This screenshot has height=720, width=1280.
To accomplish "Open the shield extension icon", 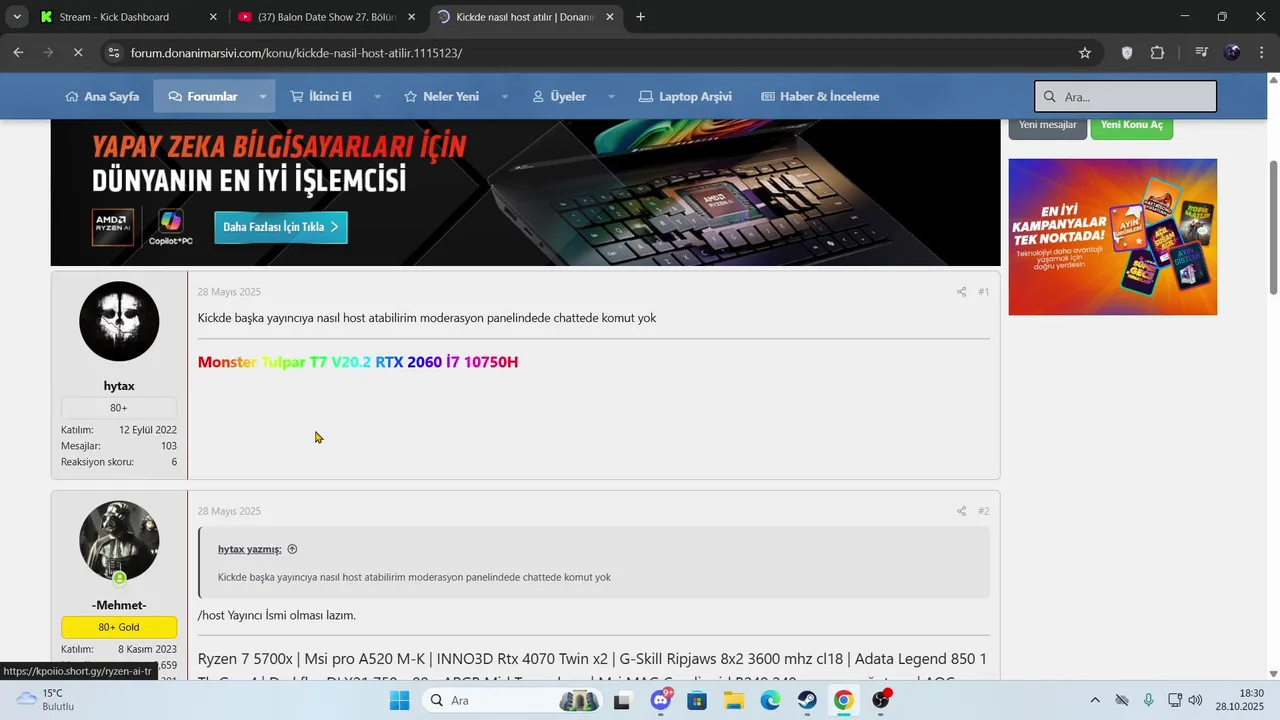I will pos(1127,53).
